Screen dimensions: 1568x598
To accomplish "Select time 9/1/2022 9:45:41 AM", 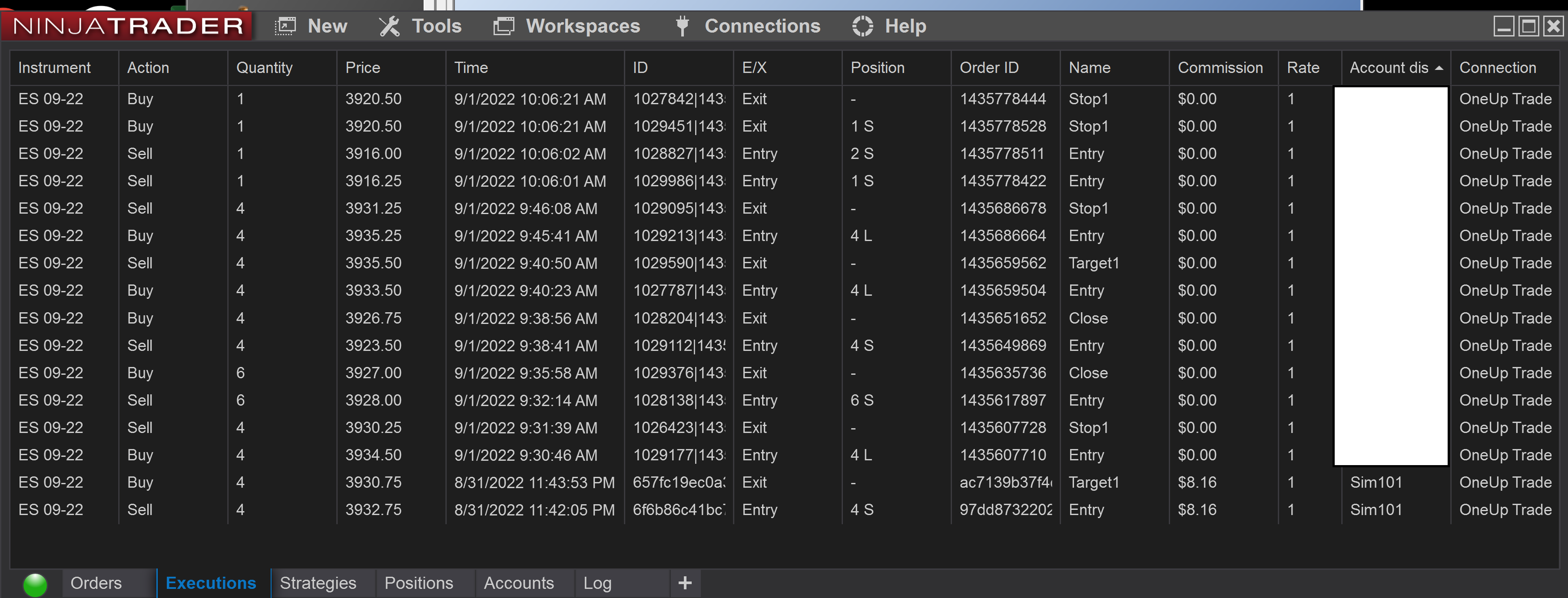I will click(525, 235).
